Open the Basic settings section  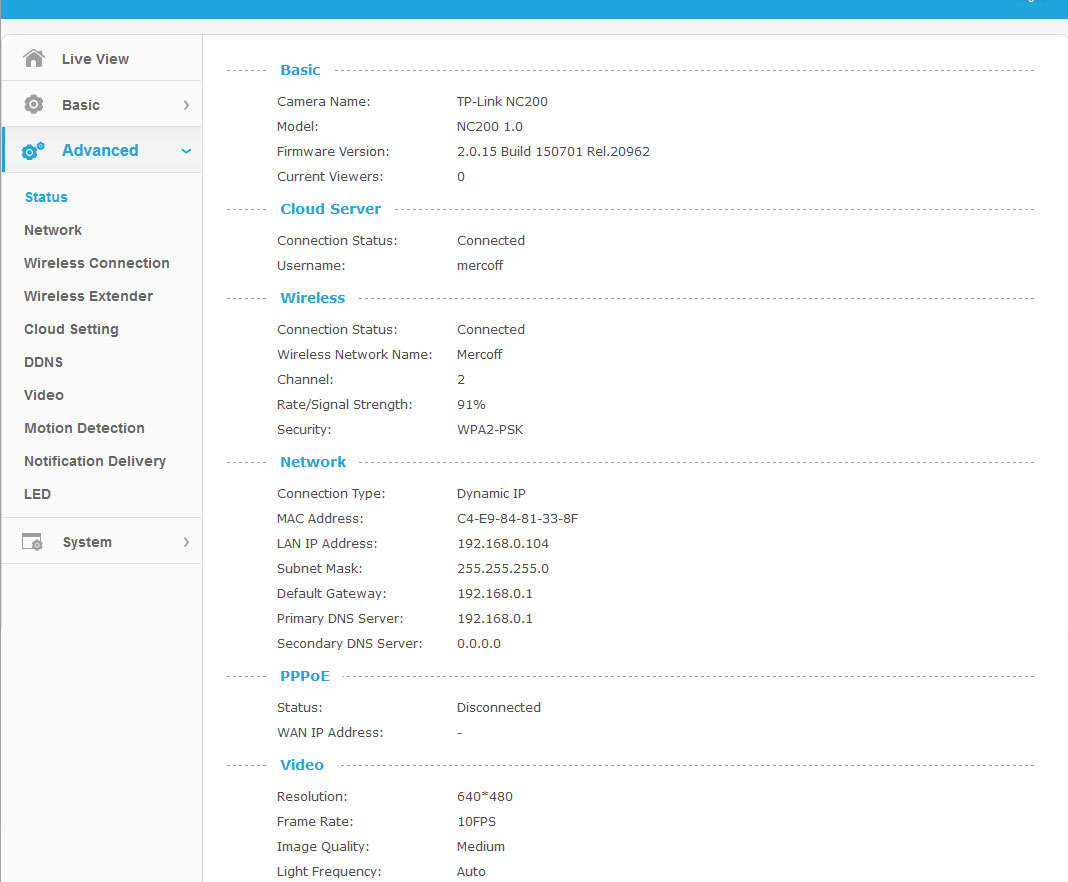coord(81,105)
